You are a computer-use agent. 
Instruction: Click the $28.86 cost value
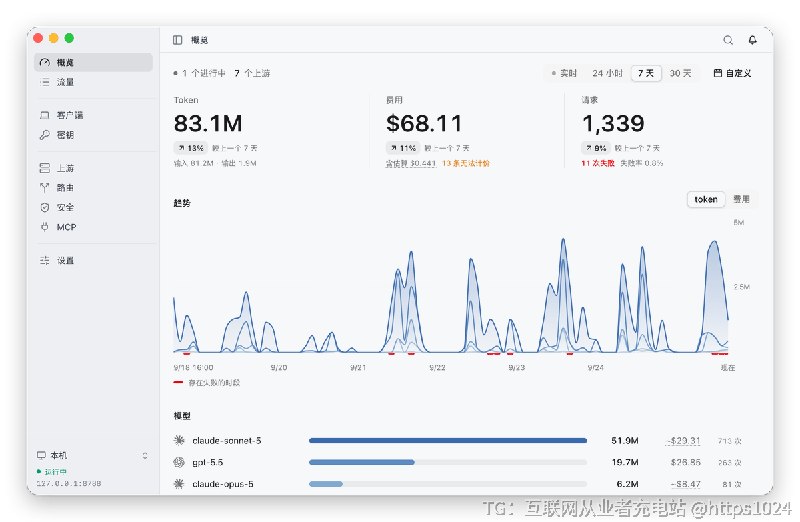(x=686, y=462)
